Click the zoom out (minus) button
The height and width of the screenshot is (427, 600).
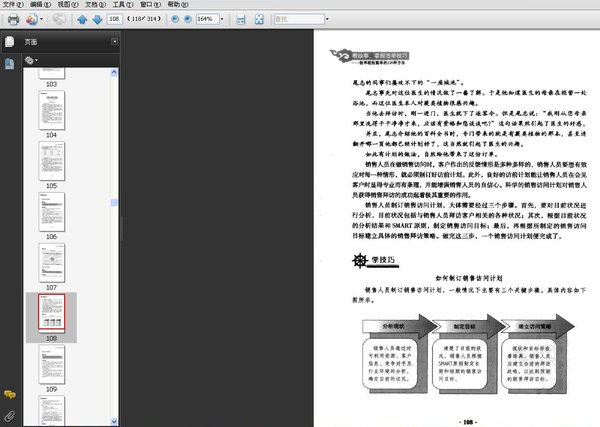coord(175,19)
